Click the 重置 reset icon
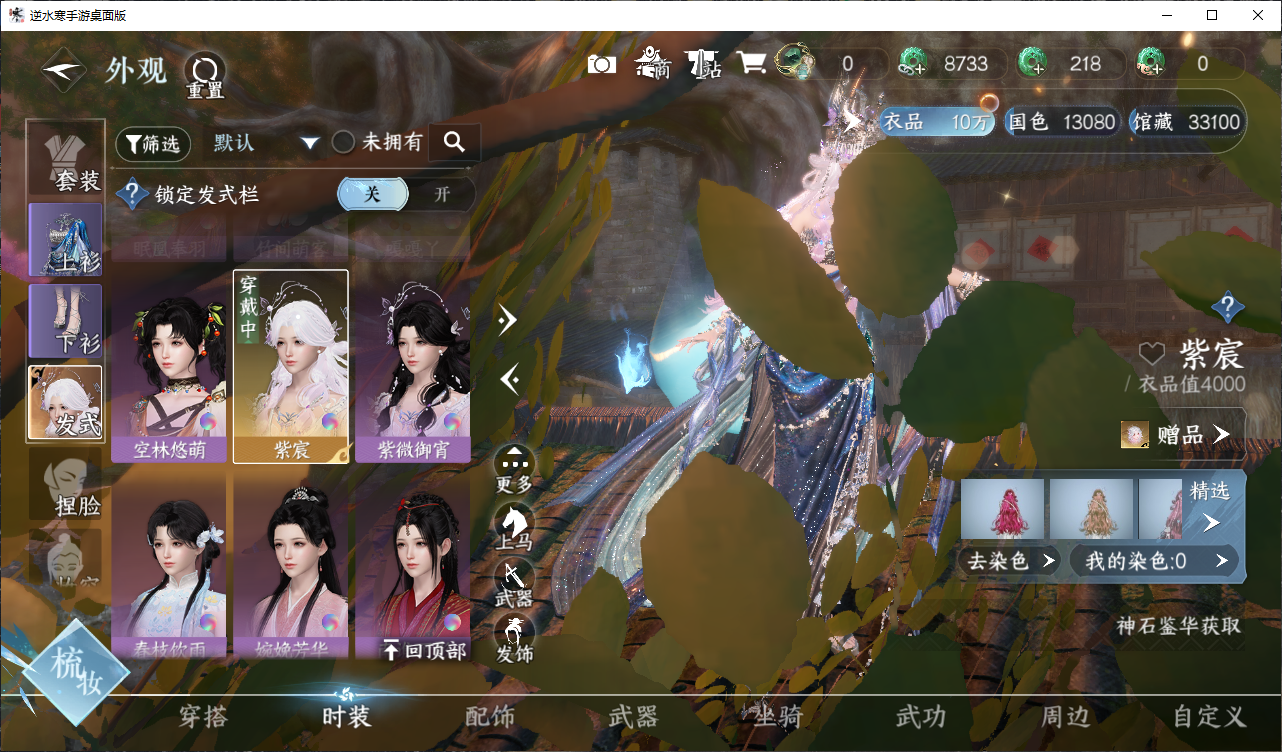The height and width of the screenshot is (752, 1282). click(205, 75)
